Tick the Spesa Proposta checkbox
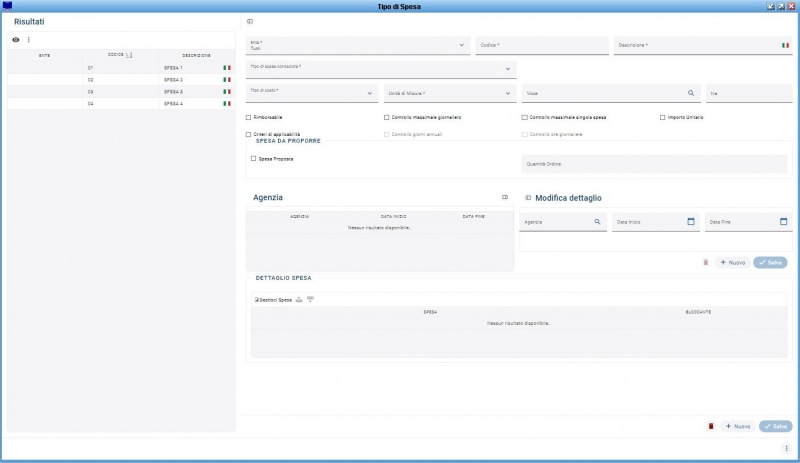Viewport: 800px width, 463px height. point(254,158)
